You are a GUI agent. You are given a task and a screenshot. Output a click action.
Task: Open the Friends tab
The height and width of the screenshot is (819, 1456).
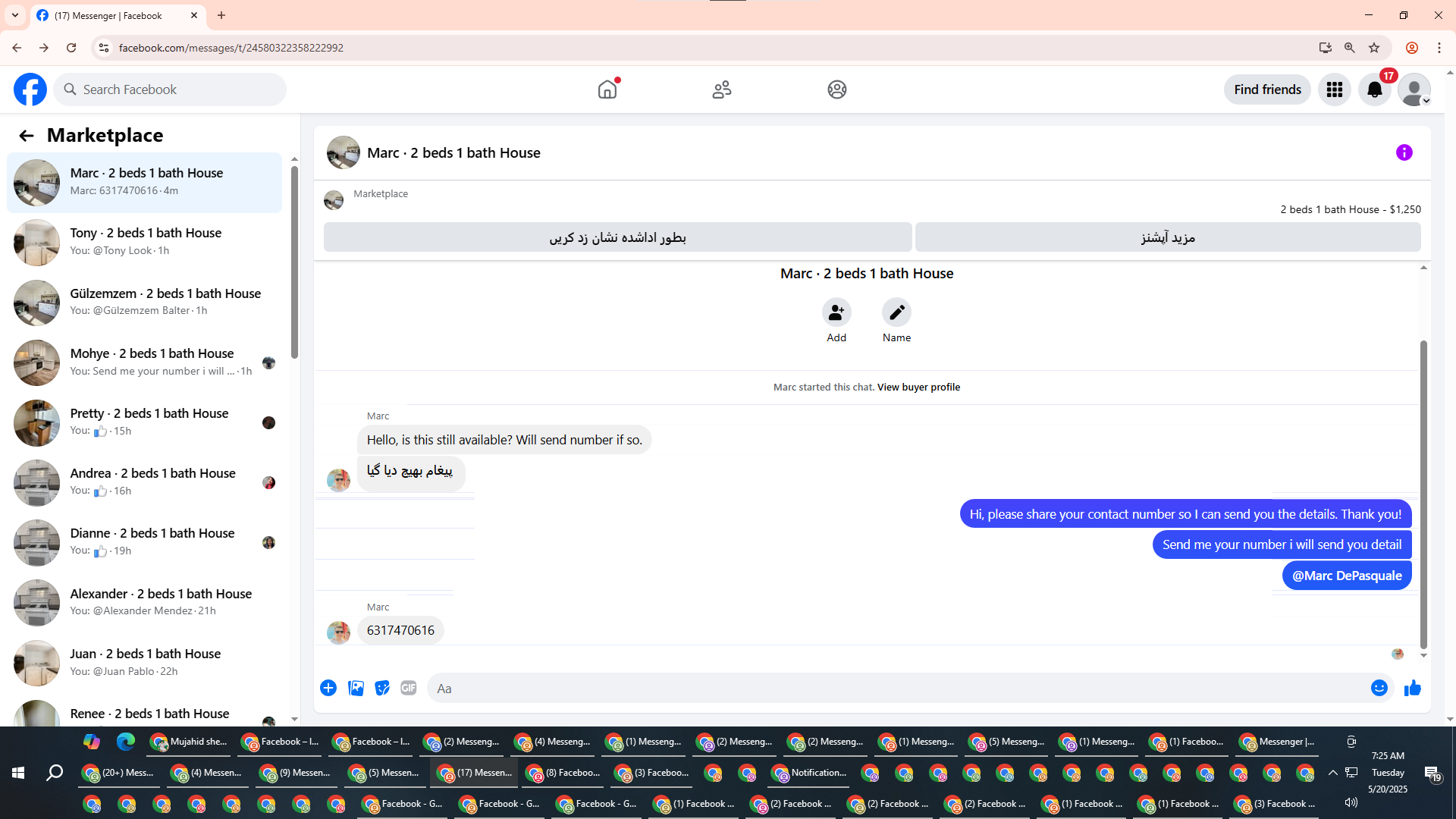pos(722,89)
